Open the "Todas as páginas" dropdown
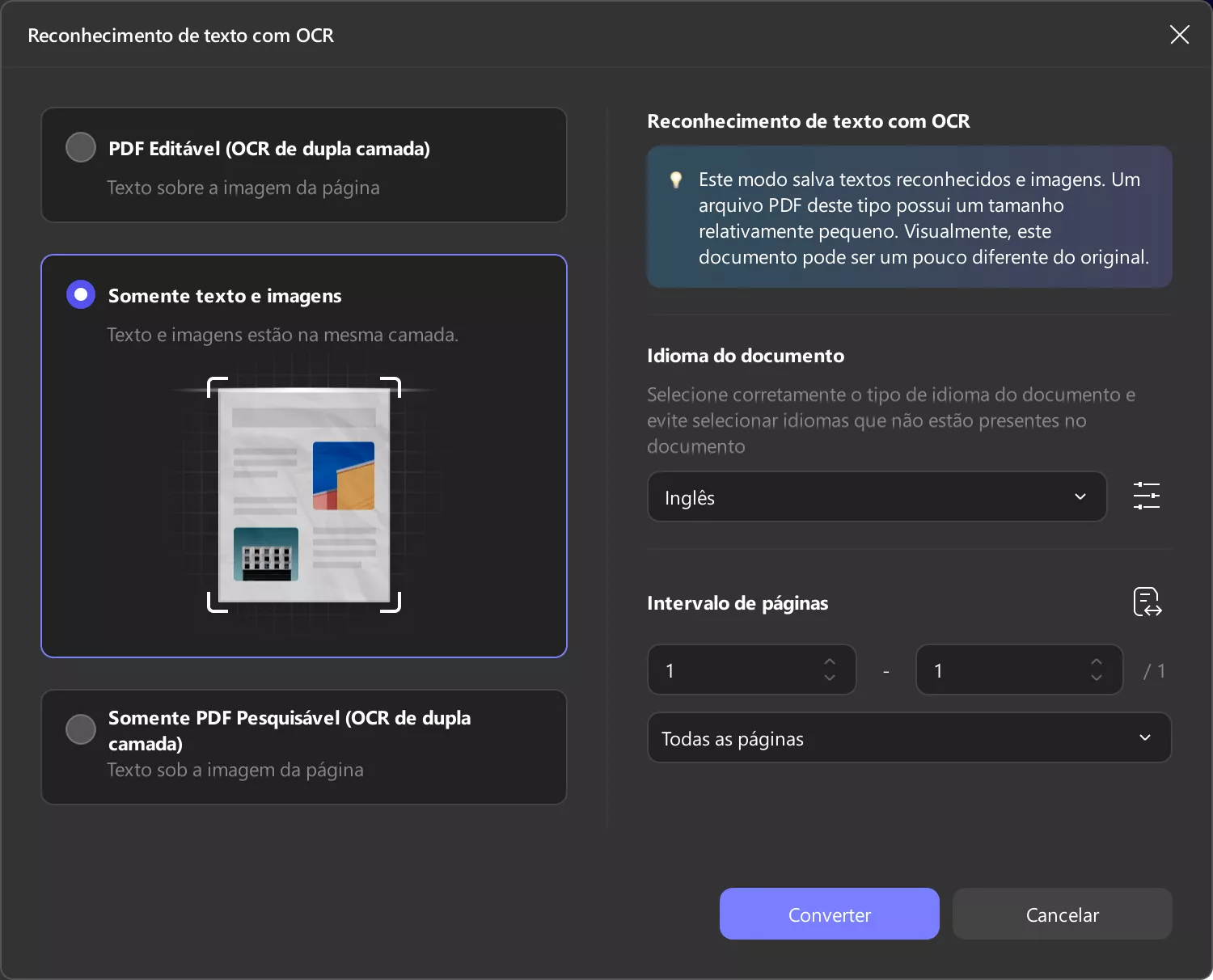Screen dimensions: 1213x980 (x=909, y=737)
